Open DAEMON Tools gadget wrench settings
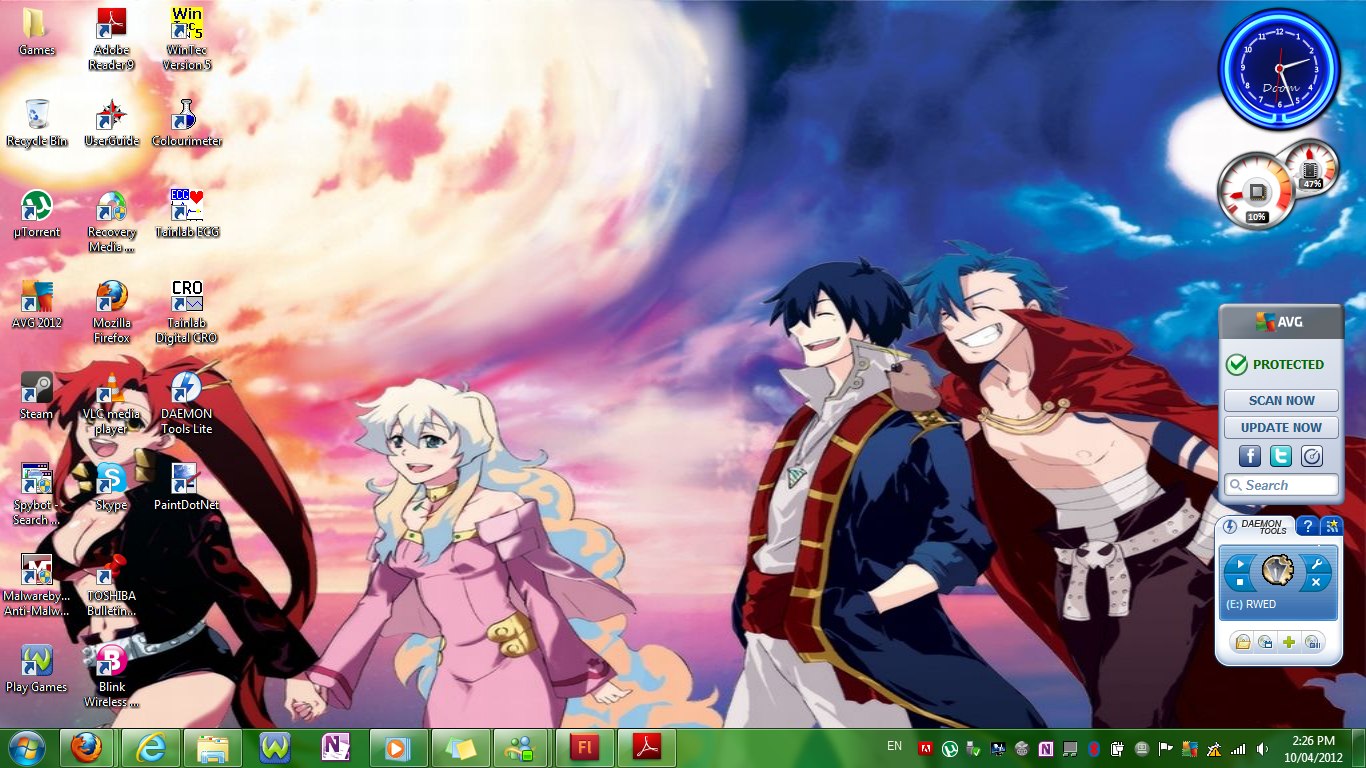 (x=1316, y=564)
